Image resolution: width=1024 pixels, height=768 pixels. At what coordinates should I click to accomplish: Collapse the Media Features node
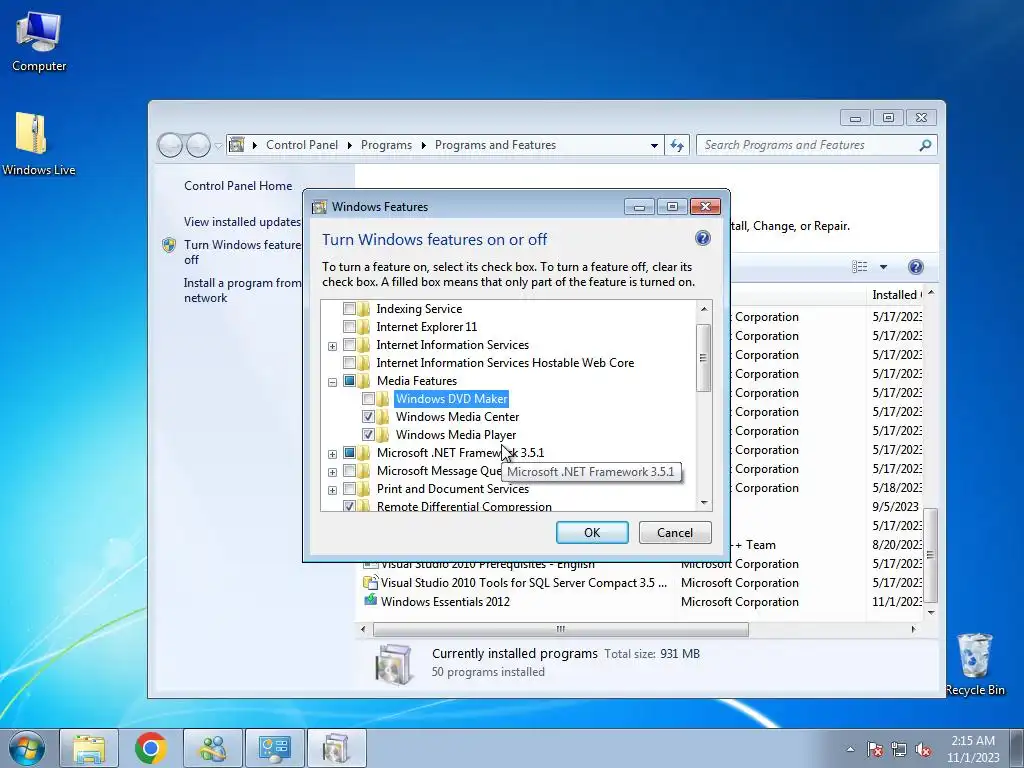click(x=332, y=382)
